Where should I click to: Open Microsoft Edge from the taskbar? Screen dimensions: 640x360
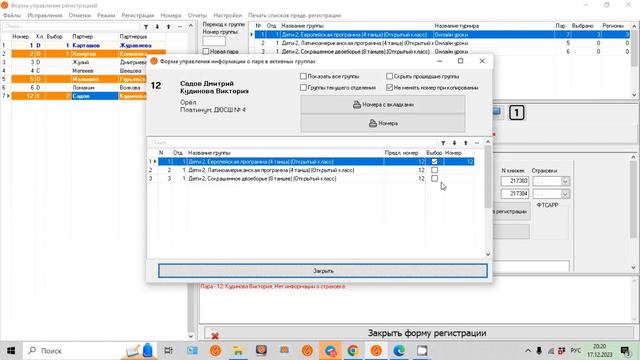[399, 351]
